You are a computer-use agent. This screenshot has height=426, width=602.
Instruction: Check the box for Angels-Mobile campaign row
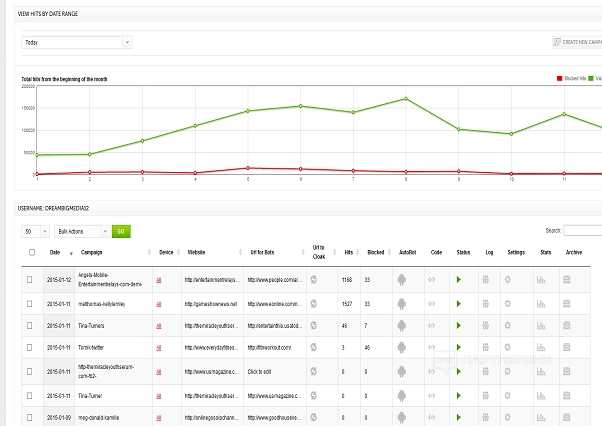32,280
